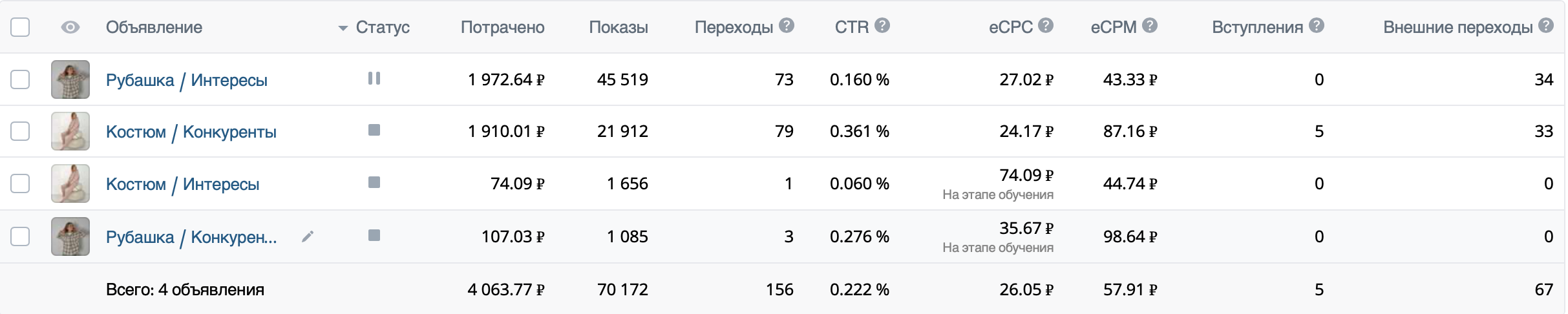This screenshot has width=1568, height=314.
Task: Click stopped status icon for Костюм / Интересы
Action: tap(374, 183)
